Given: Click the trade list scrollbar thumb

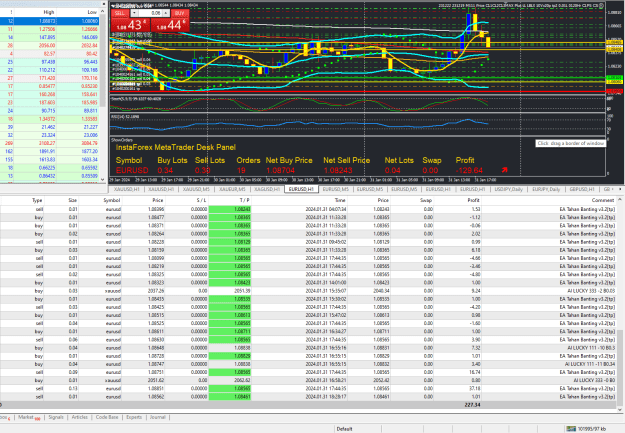Looking at the screenshot, I should 620,366.
